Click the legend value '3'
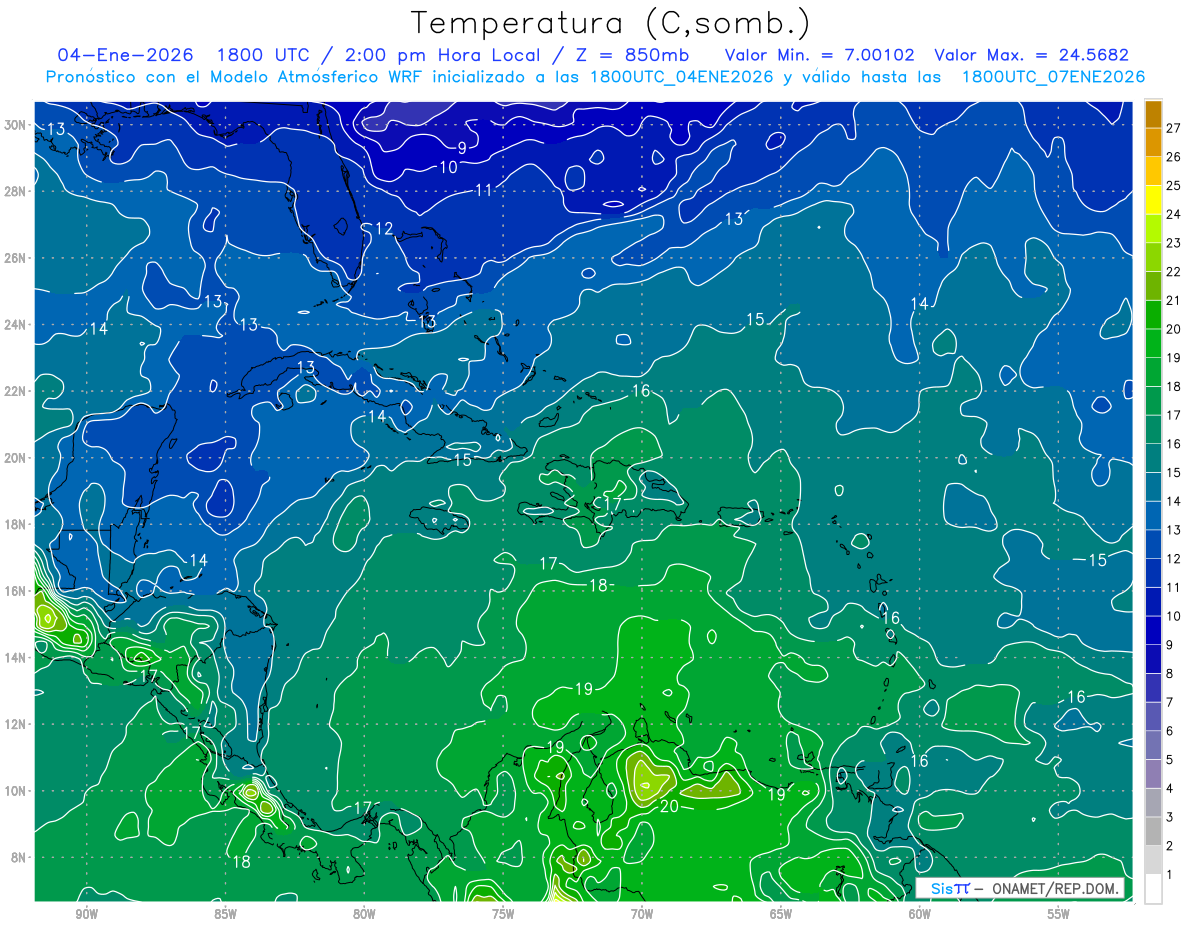The height and width of the screenshot is (927, 1200). pos(1169,818)
